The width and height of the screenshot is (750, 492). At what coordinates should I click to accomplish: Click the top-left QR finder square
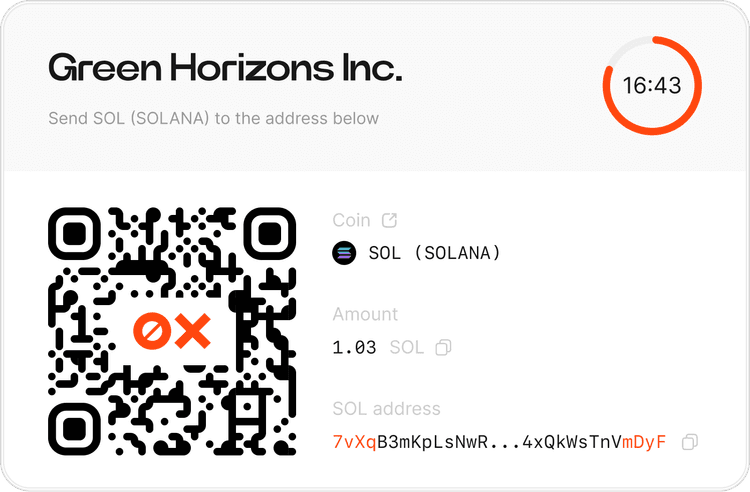pyautogui.click(x=75, y=234)
